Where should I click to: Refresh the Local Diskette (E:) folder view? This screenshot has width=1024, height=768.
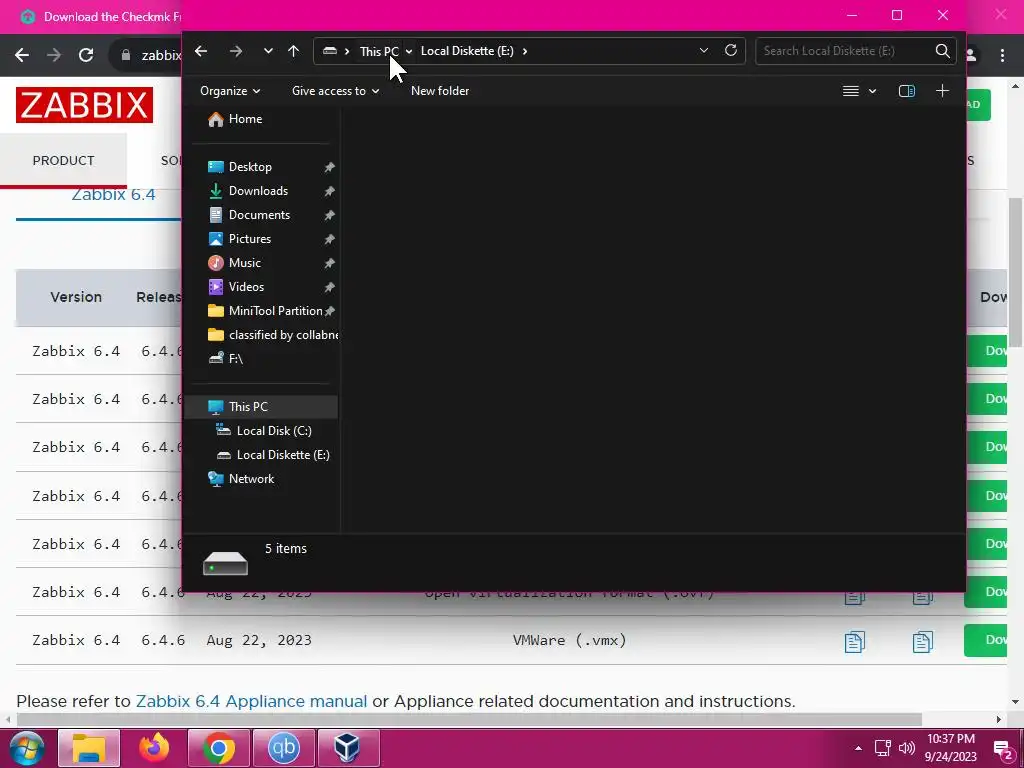[731, 50]
